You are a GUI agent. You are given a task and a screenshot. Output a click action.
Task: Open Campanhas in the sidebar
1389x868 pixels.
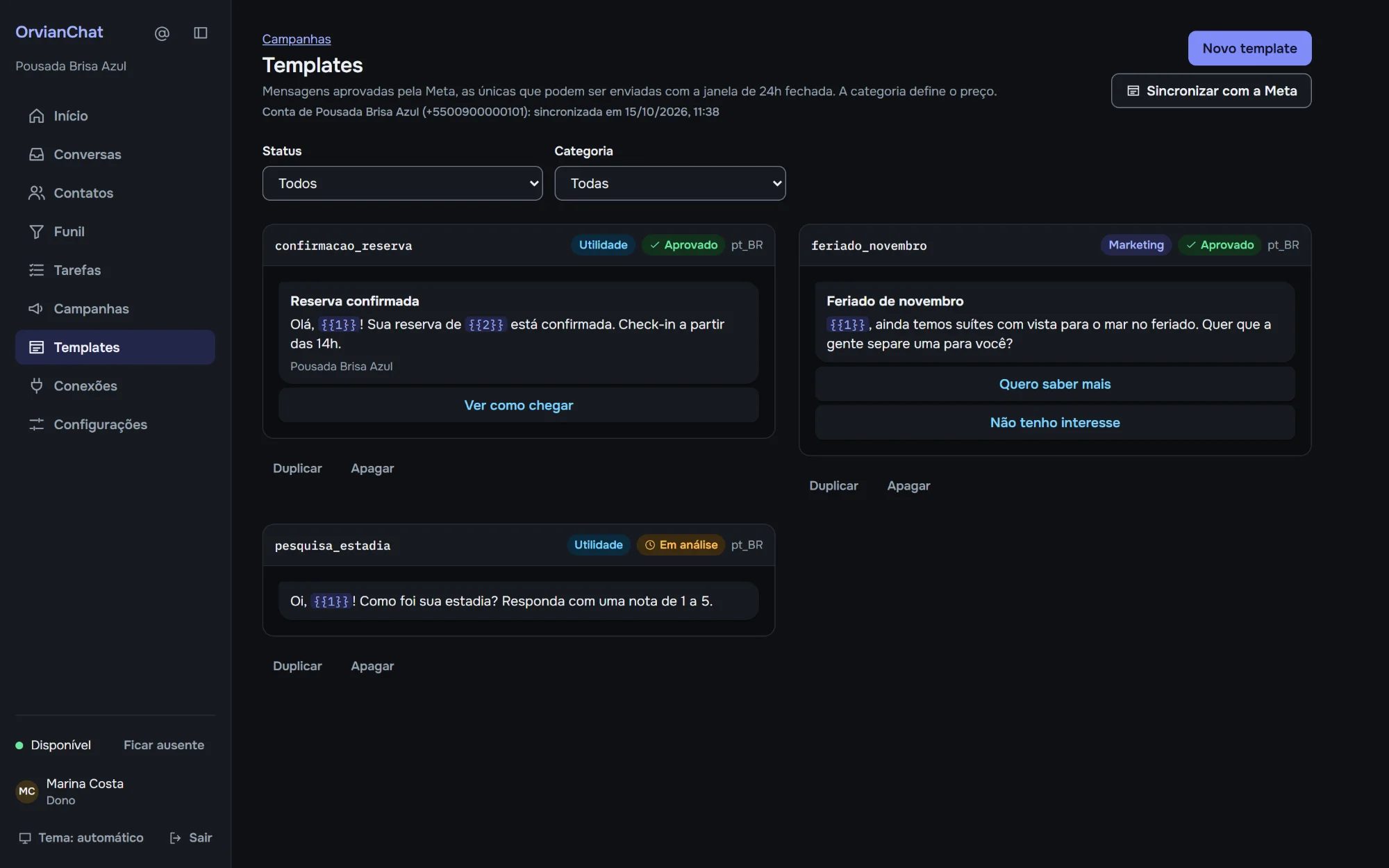pos(115,308)
